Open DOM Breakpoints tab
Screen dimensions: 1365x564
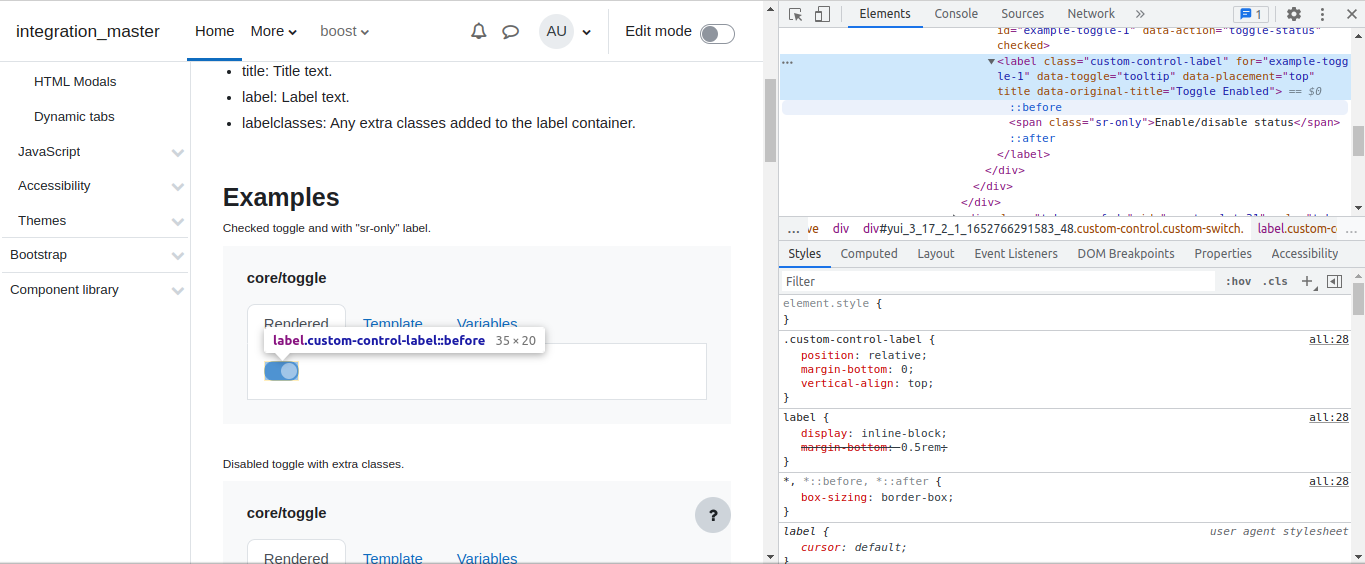click(x=1126, y=254)
